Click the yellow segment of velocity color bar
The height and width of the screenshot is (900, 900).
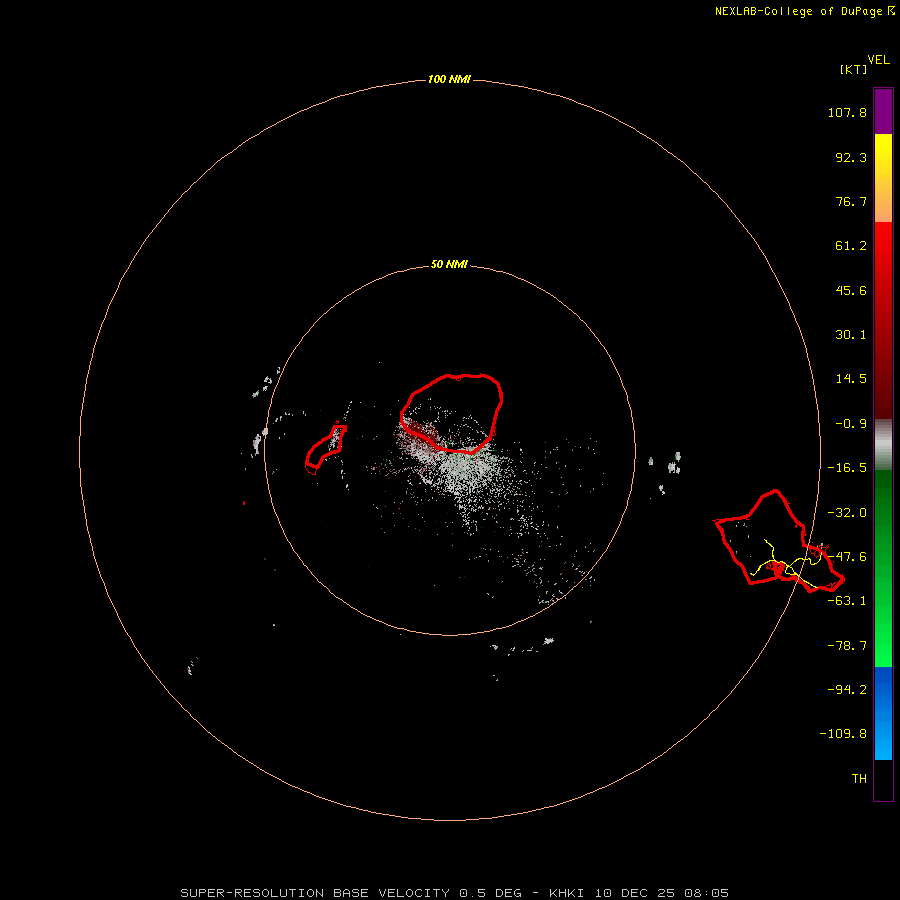coord(883,156)
